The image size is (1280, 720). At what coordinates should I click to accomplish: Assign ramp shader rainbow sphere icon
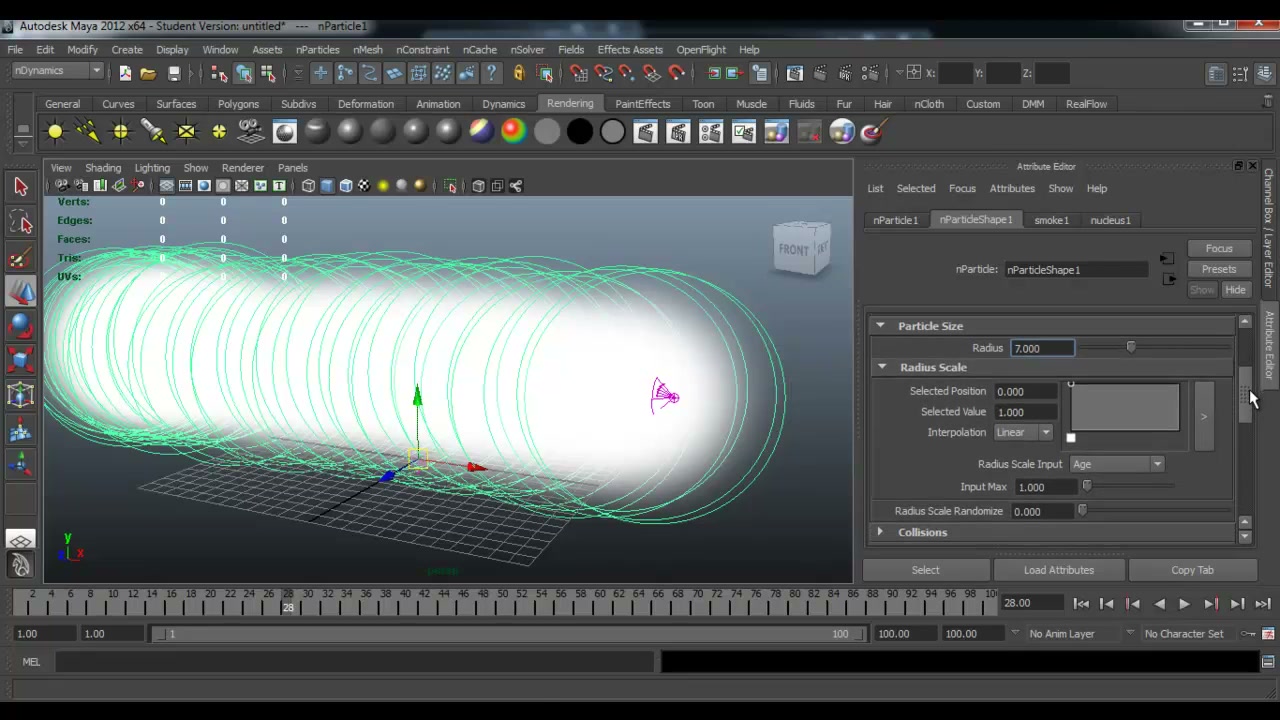[x=513, y=131]
